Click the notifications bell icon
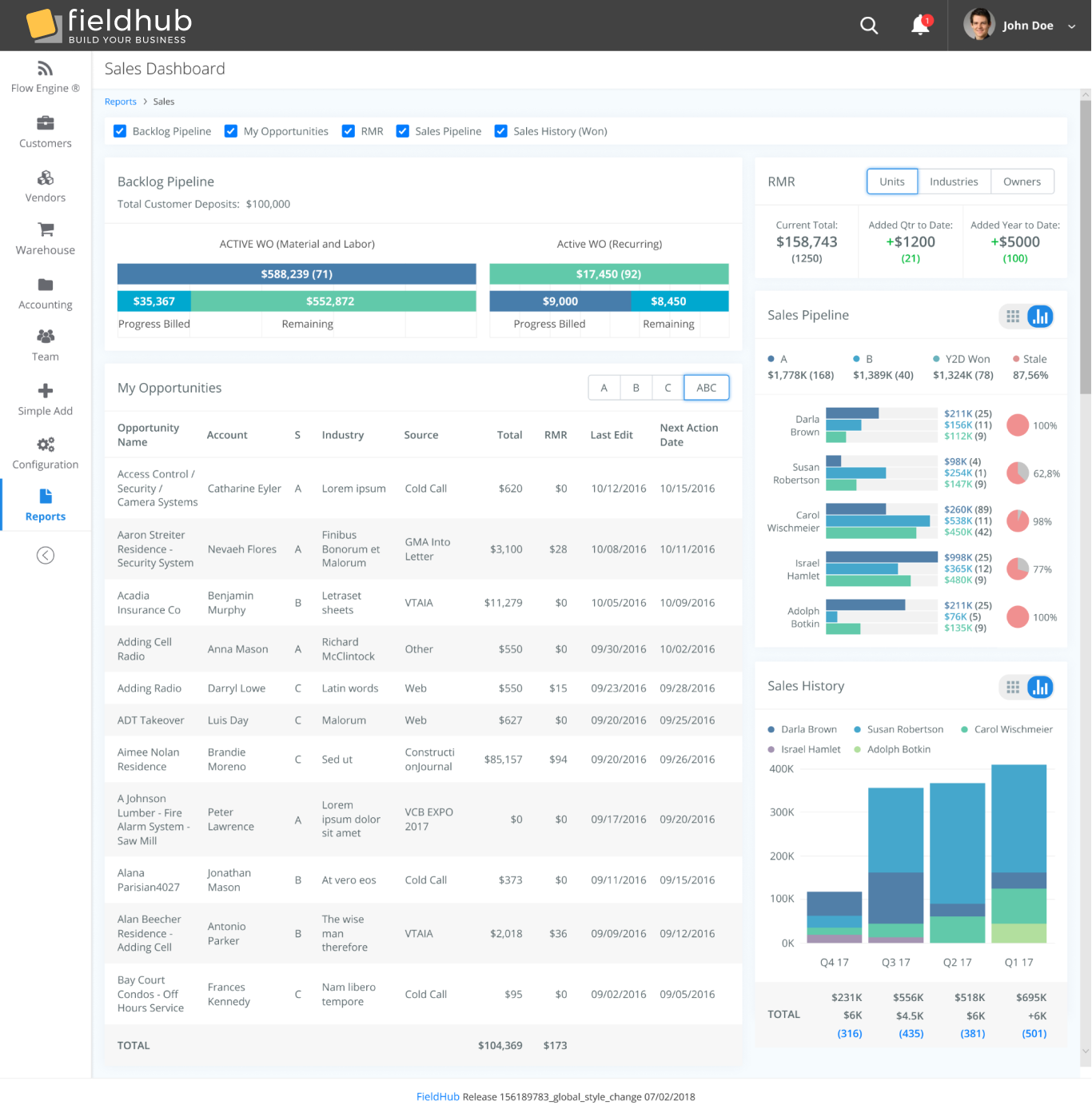The height and width of the screenshot is (1113, 1092). [x=918, y=25]
